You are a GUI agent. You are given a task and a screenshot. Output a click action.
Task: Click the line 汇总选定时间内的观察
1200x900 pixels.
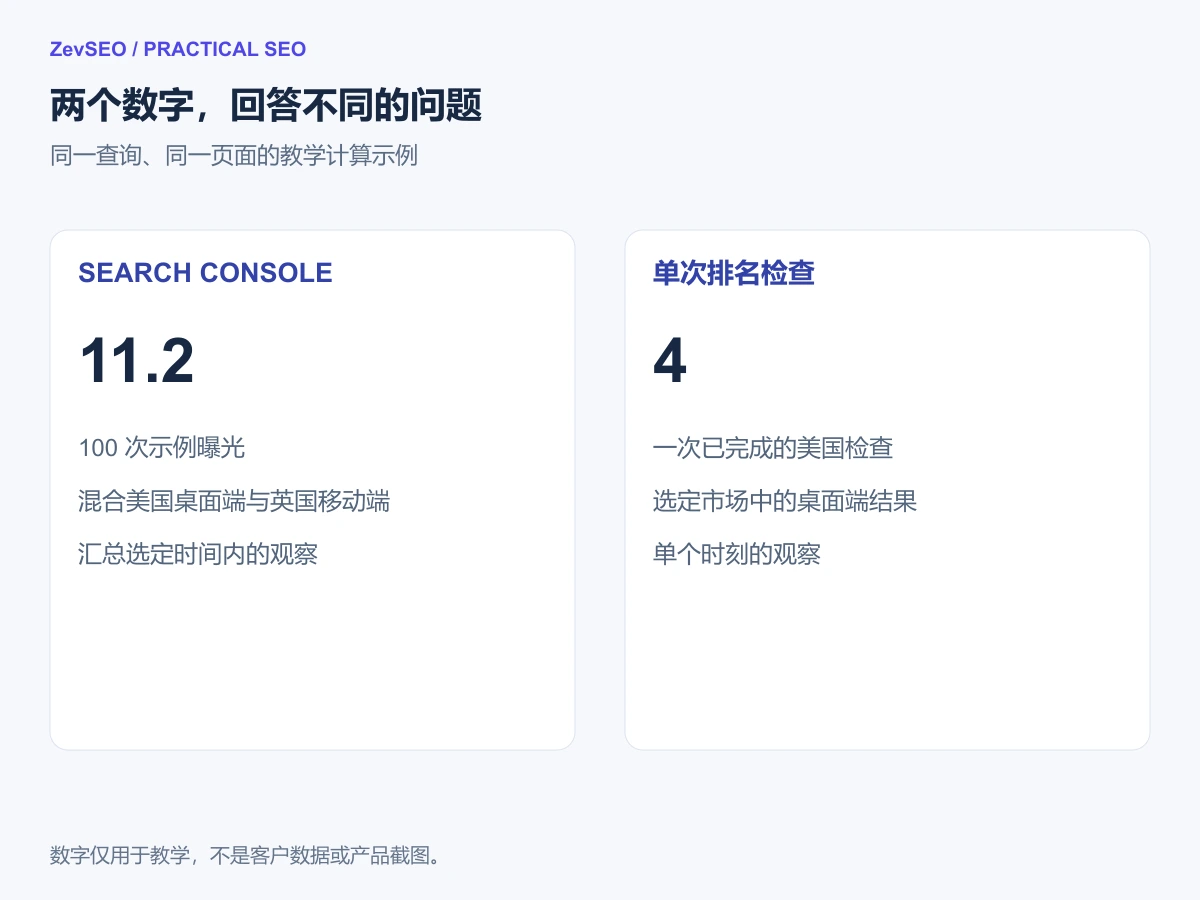198,554
